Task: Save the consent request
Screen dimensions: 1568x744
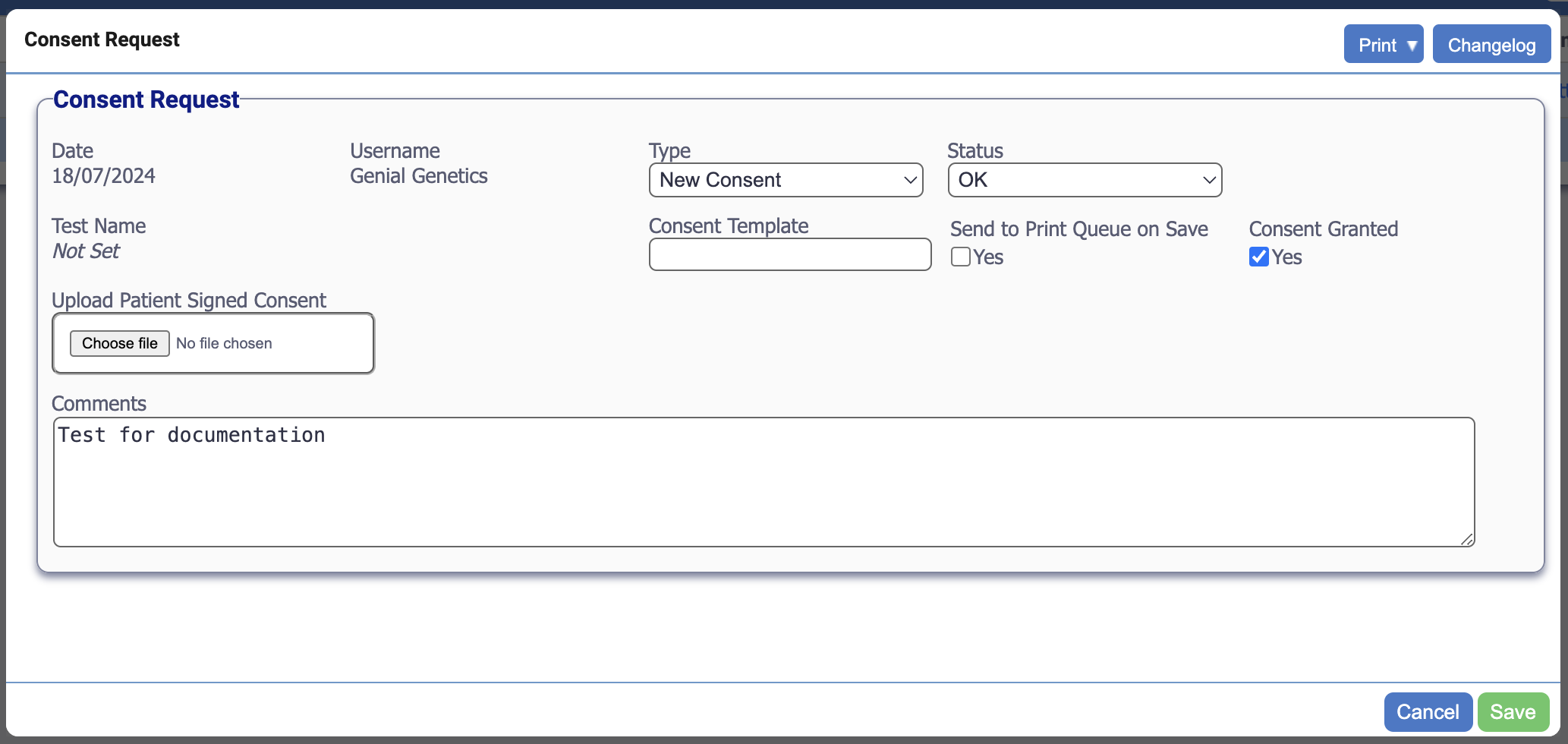Action: click(x=1513, y=711)
